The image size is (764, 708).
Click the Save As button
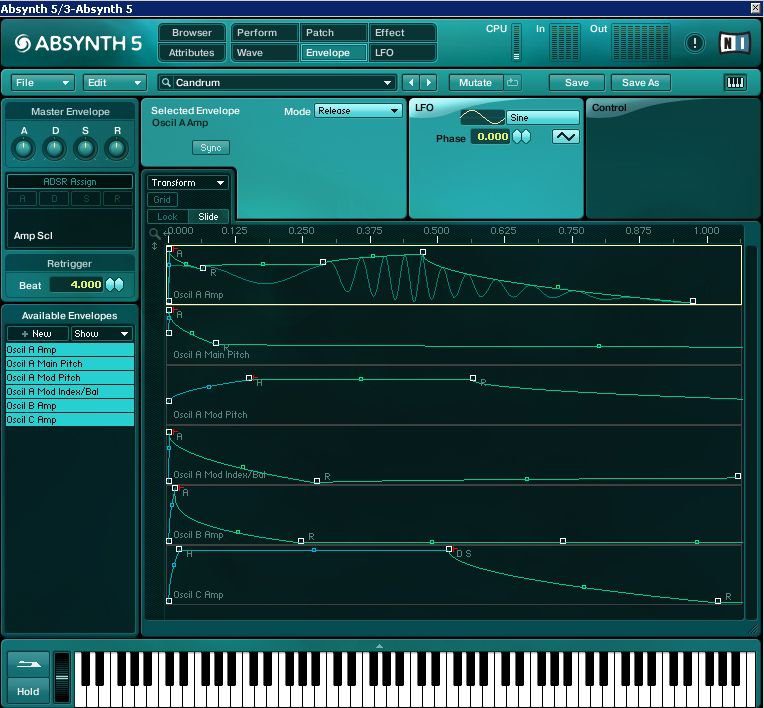tap(641, 82)
